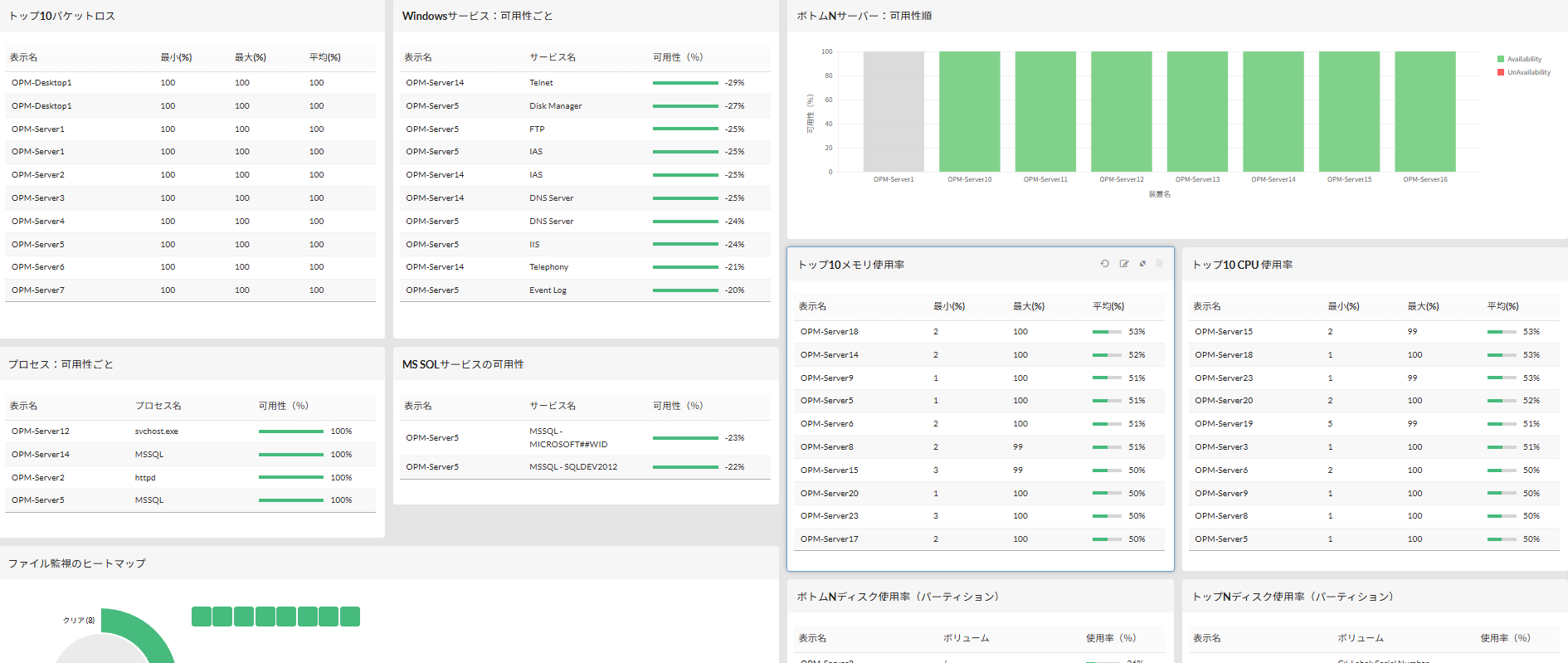Open OPM-Server15 in CPU usage table
Viewport: 1568px width, 663px height.
[1224, 332]
